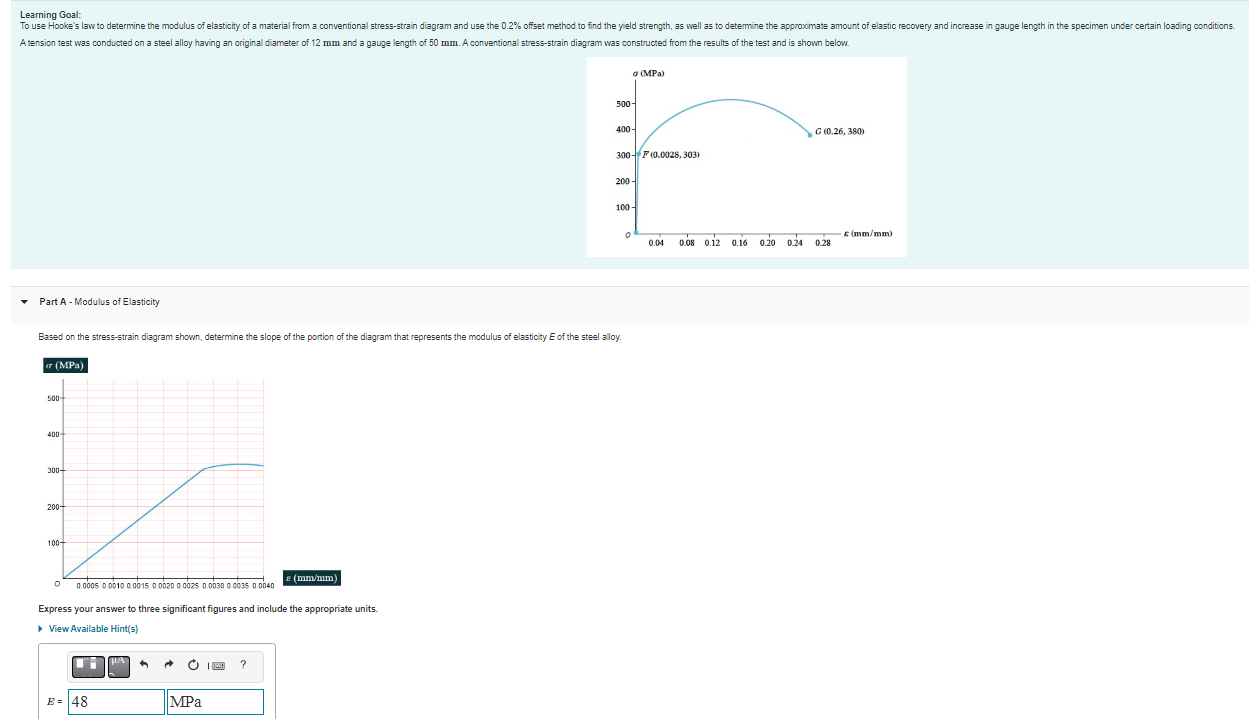The height and width of the screenshot is (719, 1249).
Task: Collapse the Part A section triangle
Action: 23,301
